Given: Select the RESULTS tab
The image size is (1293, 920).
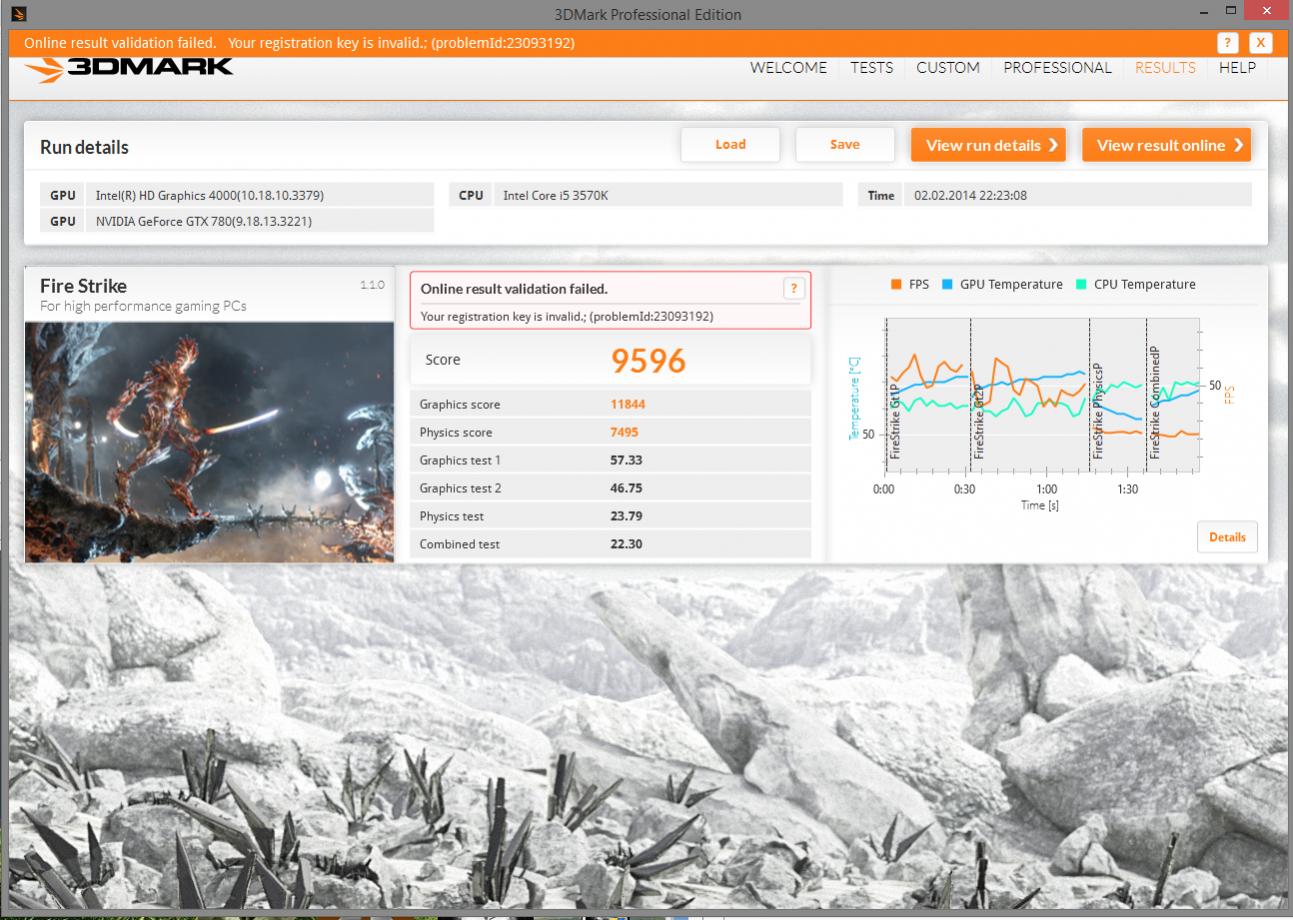Looking at the screenshot, I should pos(1165,68).
